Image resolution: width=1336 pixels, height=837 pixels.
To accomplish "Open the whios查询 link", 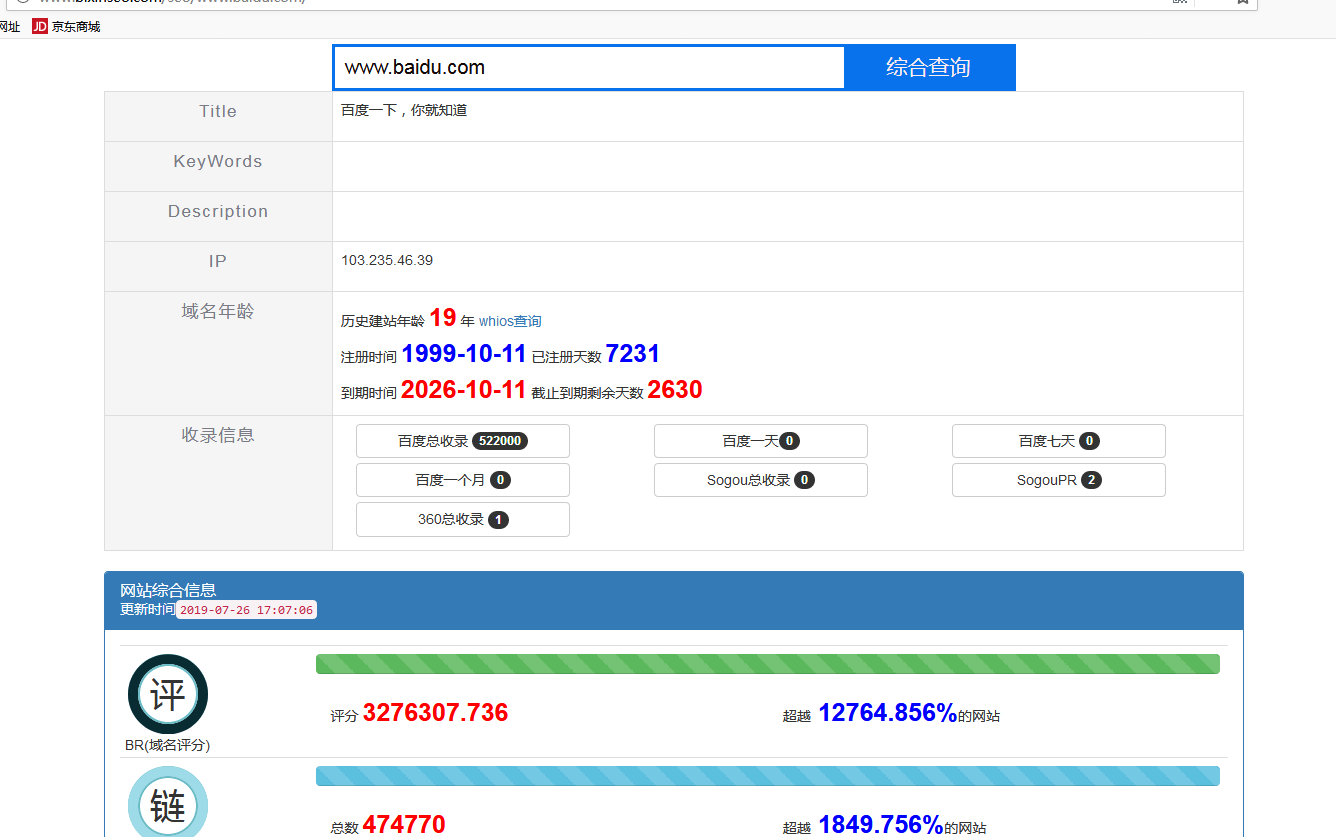I will coord(510,321).
